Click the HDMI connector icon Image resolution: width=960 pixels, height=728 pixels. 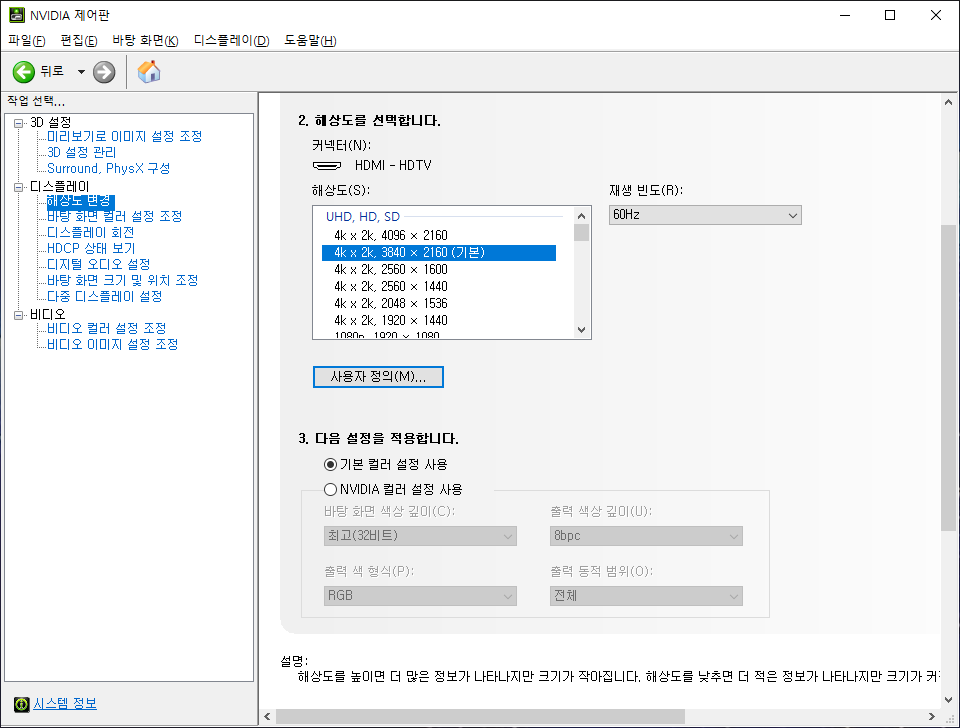(x=327, y=165)
